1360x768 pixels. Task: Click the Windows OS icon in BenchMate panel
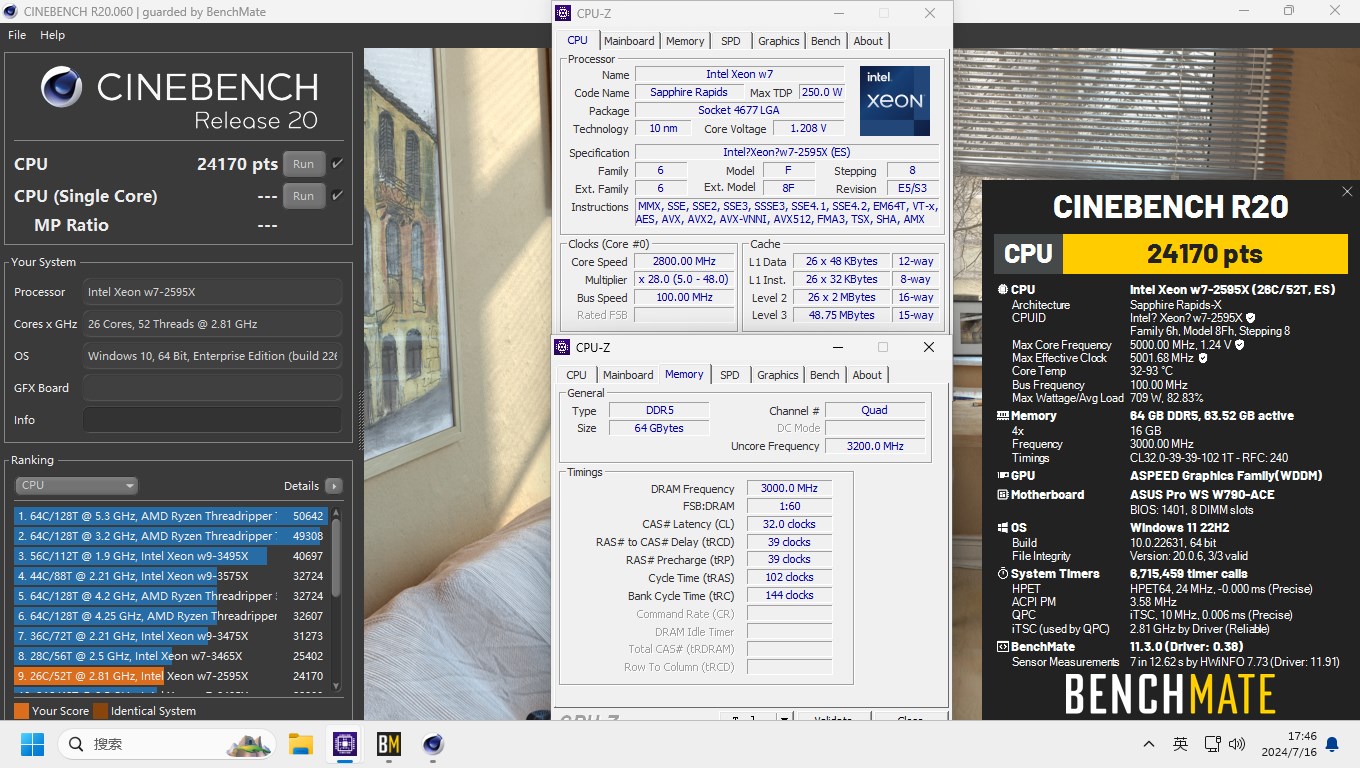pos(1003,528)
